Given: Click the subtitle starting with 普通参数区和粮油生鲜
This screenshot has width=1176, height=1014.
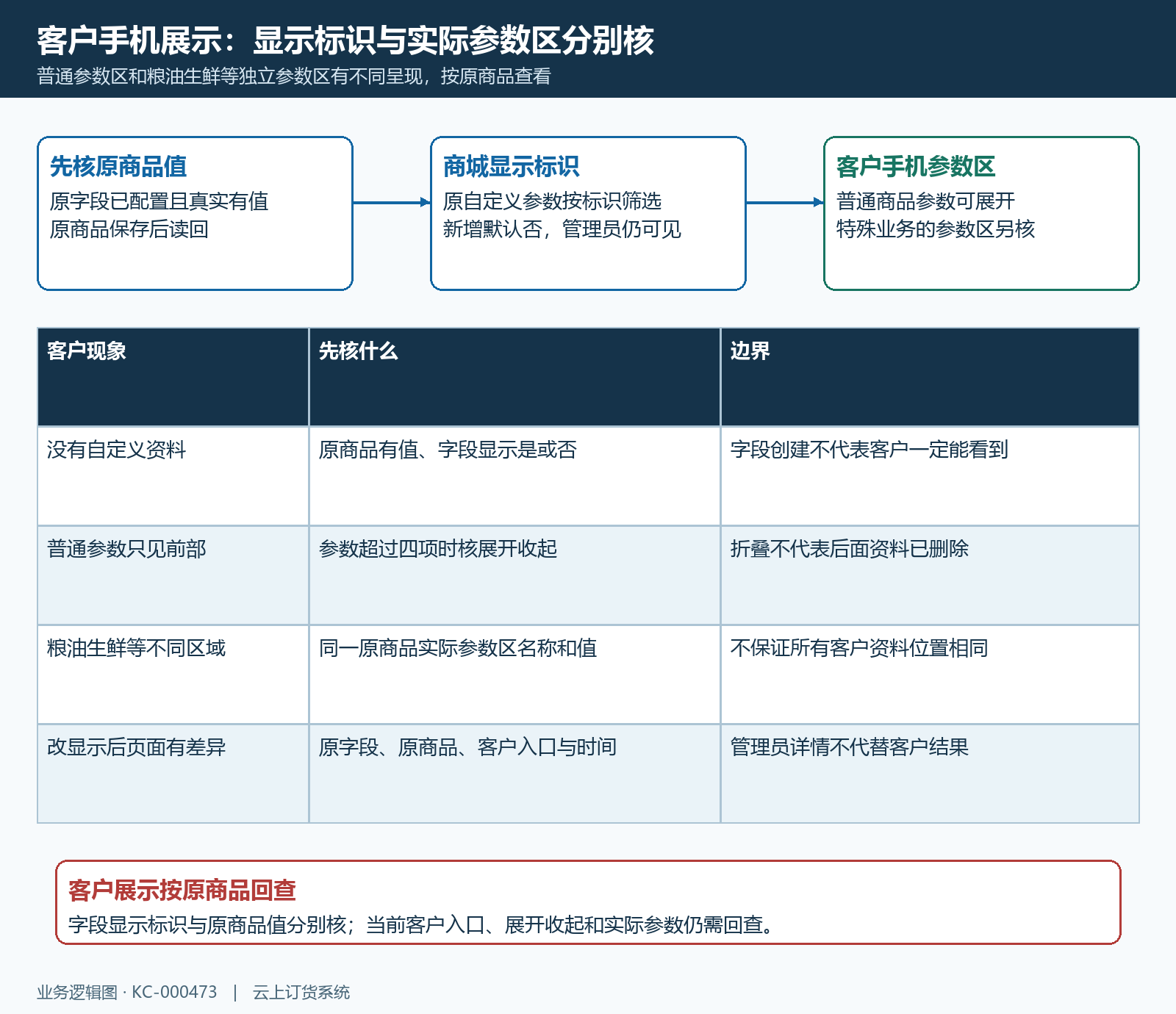Looking at the screenshot, I should coord(294,76).
